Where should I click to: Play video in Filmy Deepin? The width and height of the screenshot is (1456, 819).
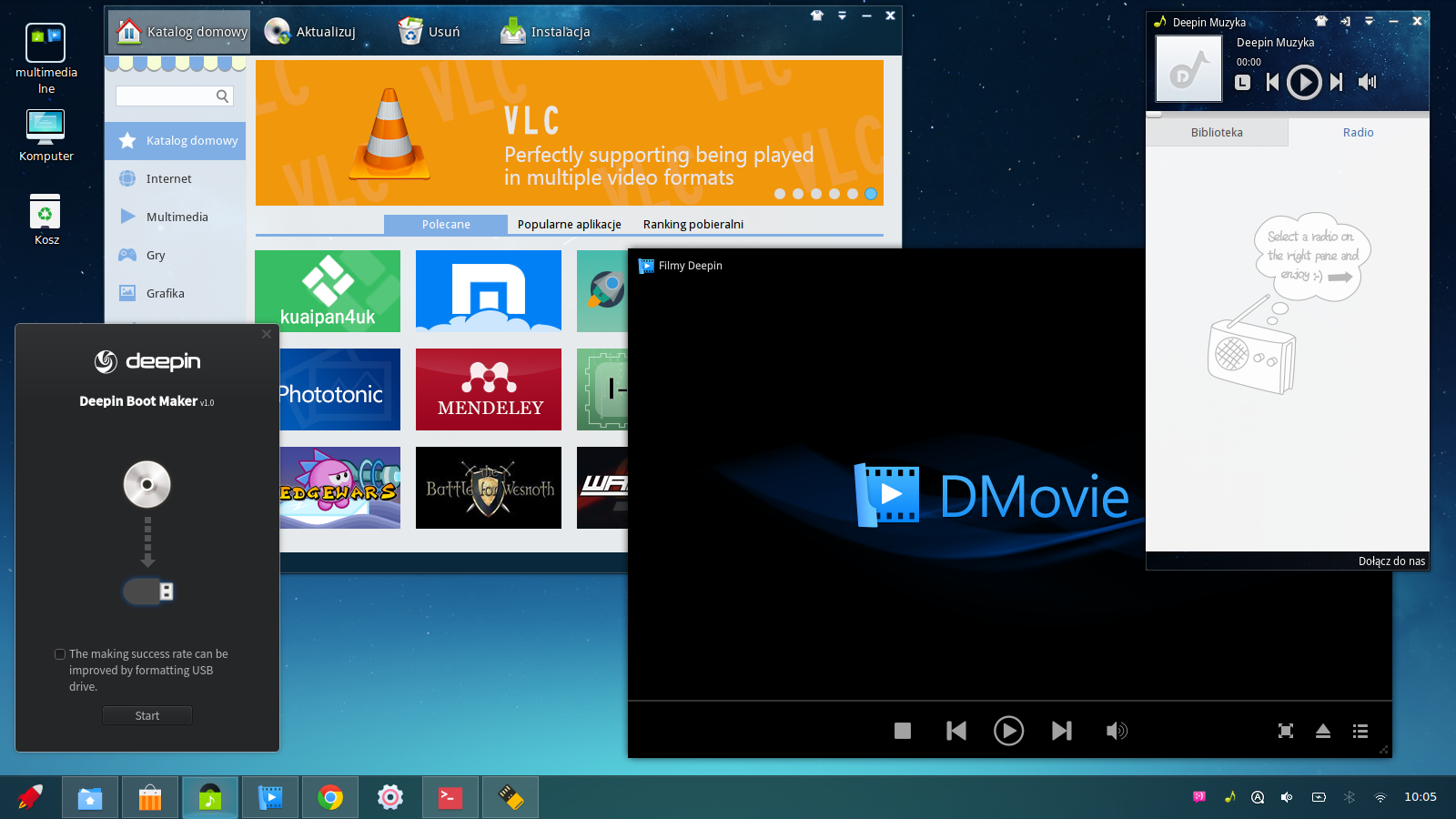click(1008, 731)
